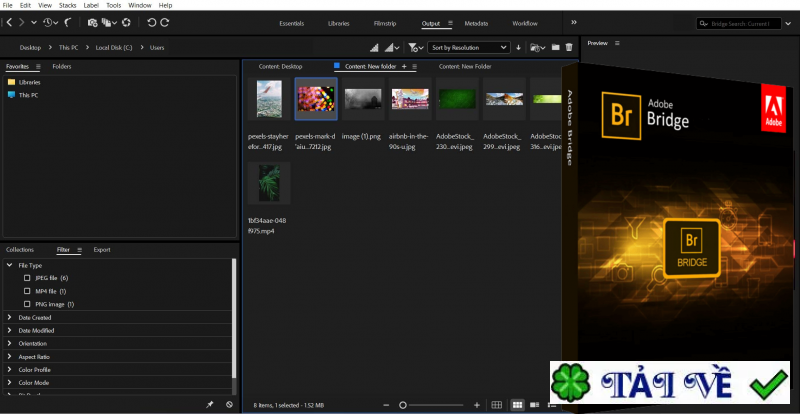Select Local Disk (C:) in path bar
This screenshot has width=800, height=414.
point(114,47)
